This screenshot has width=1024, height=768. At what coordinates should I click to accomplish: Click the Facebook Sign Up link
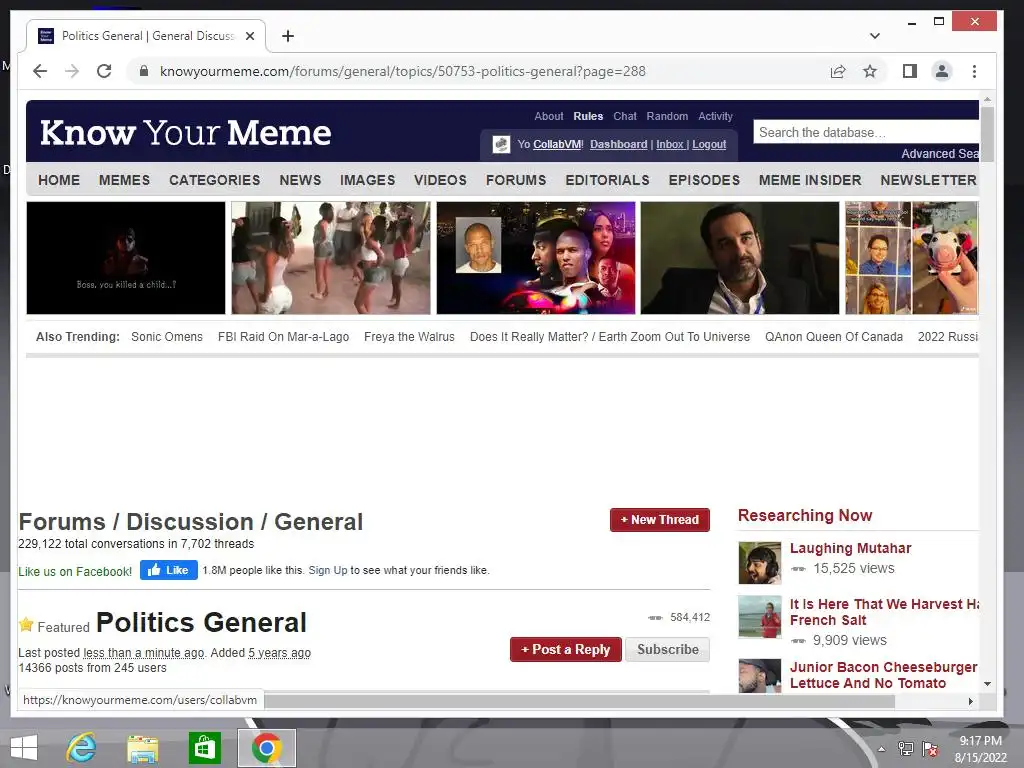coord(328,570)
